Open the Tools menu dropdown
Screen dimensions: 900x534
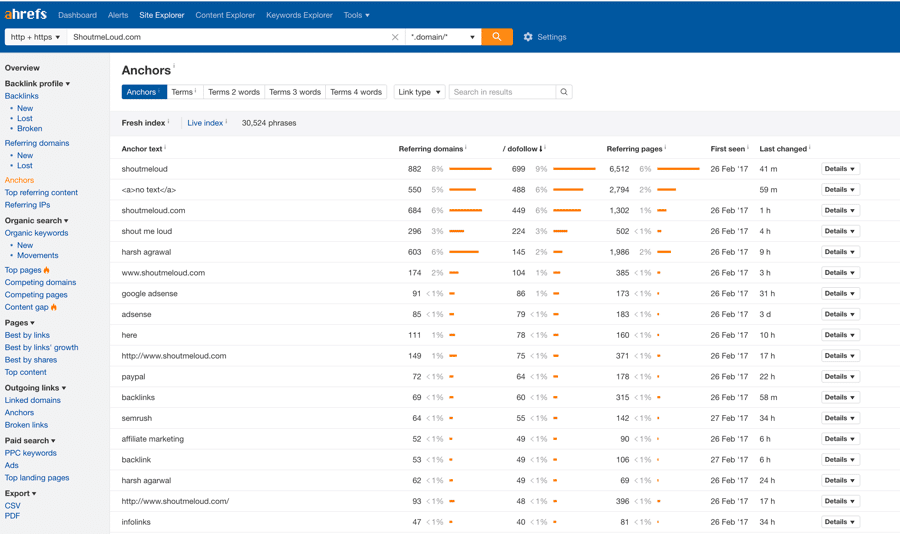tap(356, 16)
